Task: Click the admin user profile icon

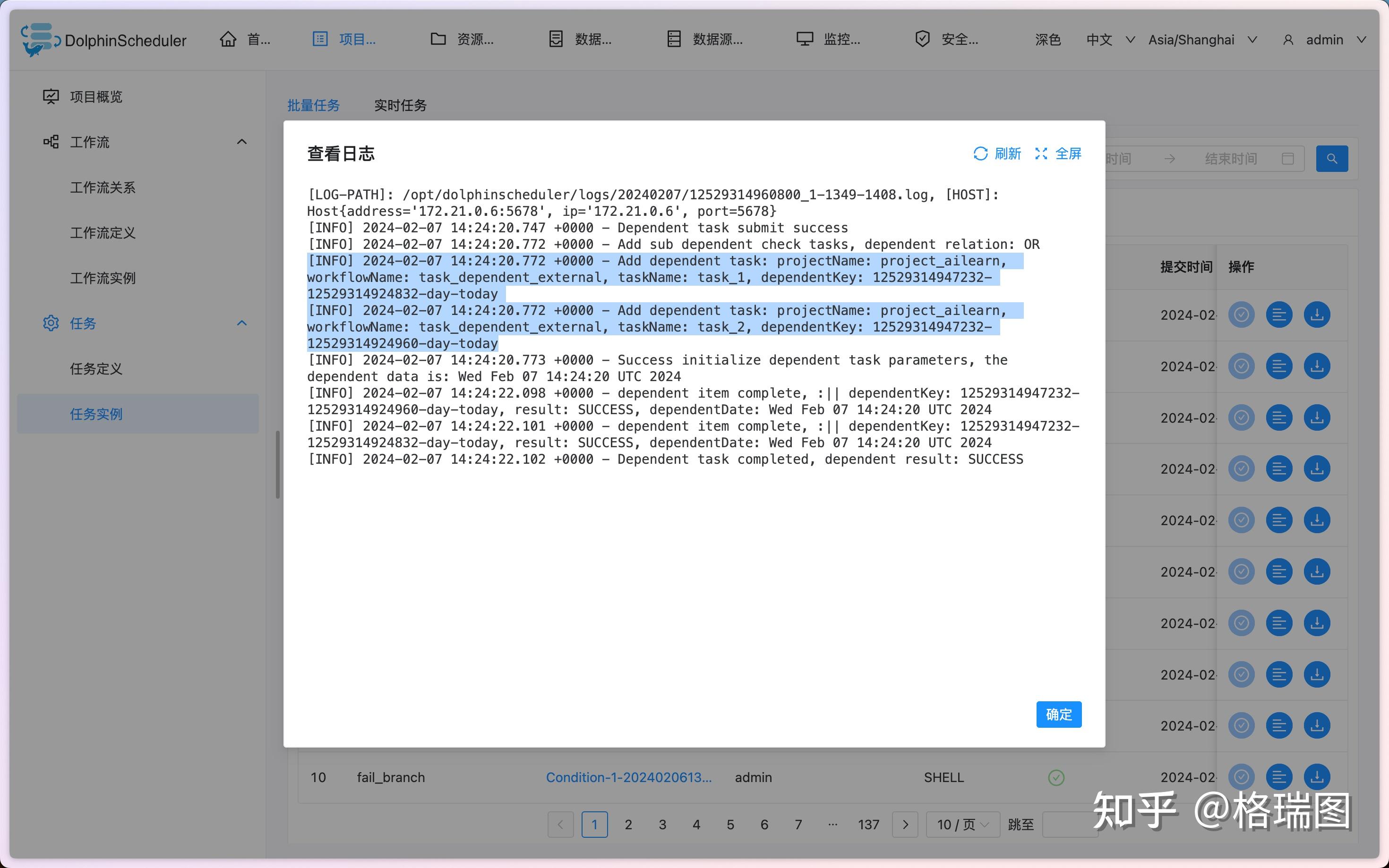Action: tap(1288, 40)
